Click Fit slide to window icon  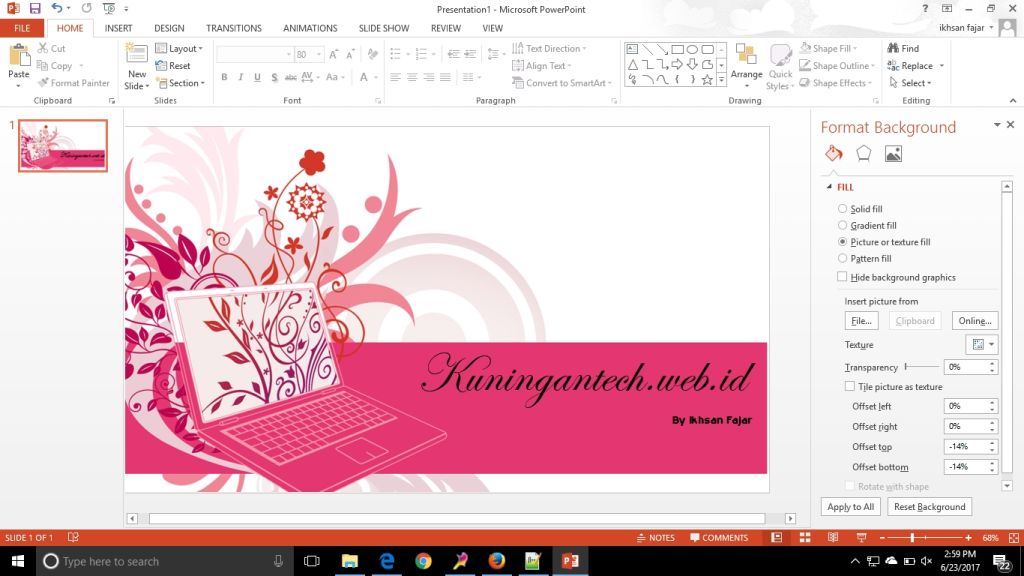[x=1014, y=537]
